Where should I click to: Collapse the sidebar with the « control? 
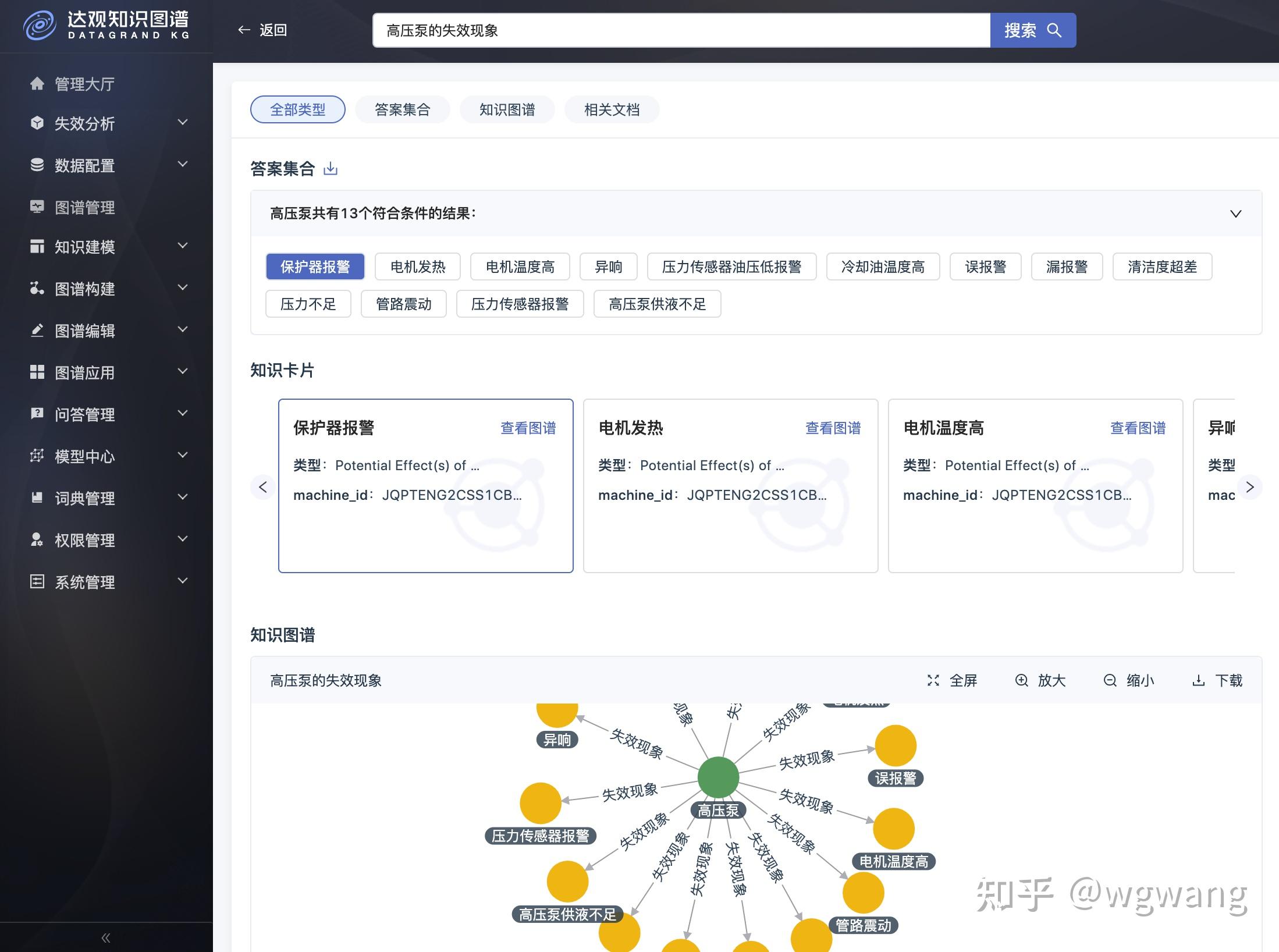click(106, 937)
